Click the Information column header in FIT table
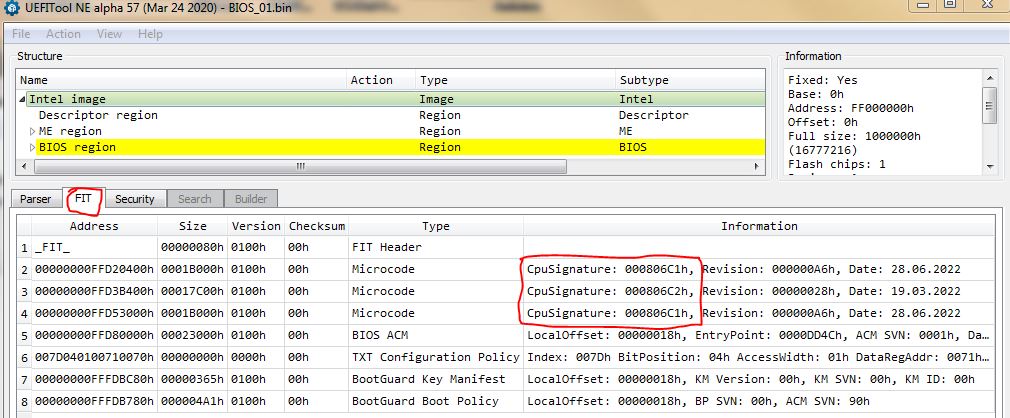Viewport: 1010px width, 418px height. [x=759, y=226]
